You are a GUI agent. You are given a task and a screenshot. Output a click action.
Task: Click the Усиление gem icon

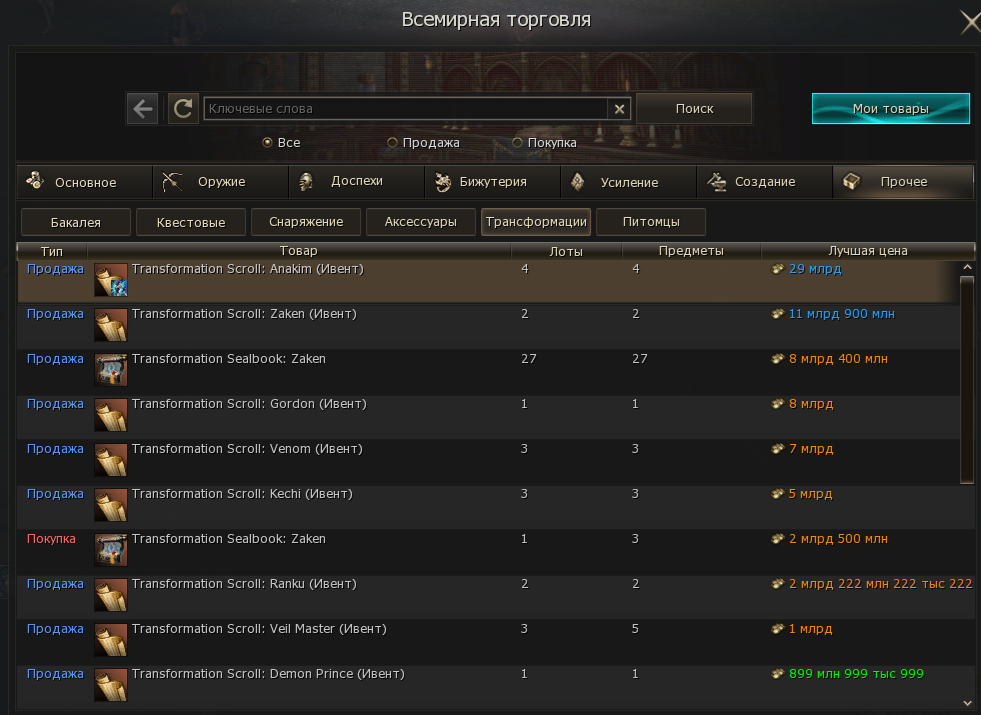click(x=577, y=182)
